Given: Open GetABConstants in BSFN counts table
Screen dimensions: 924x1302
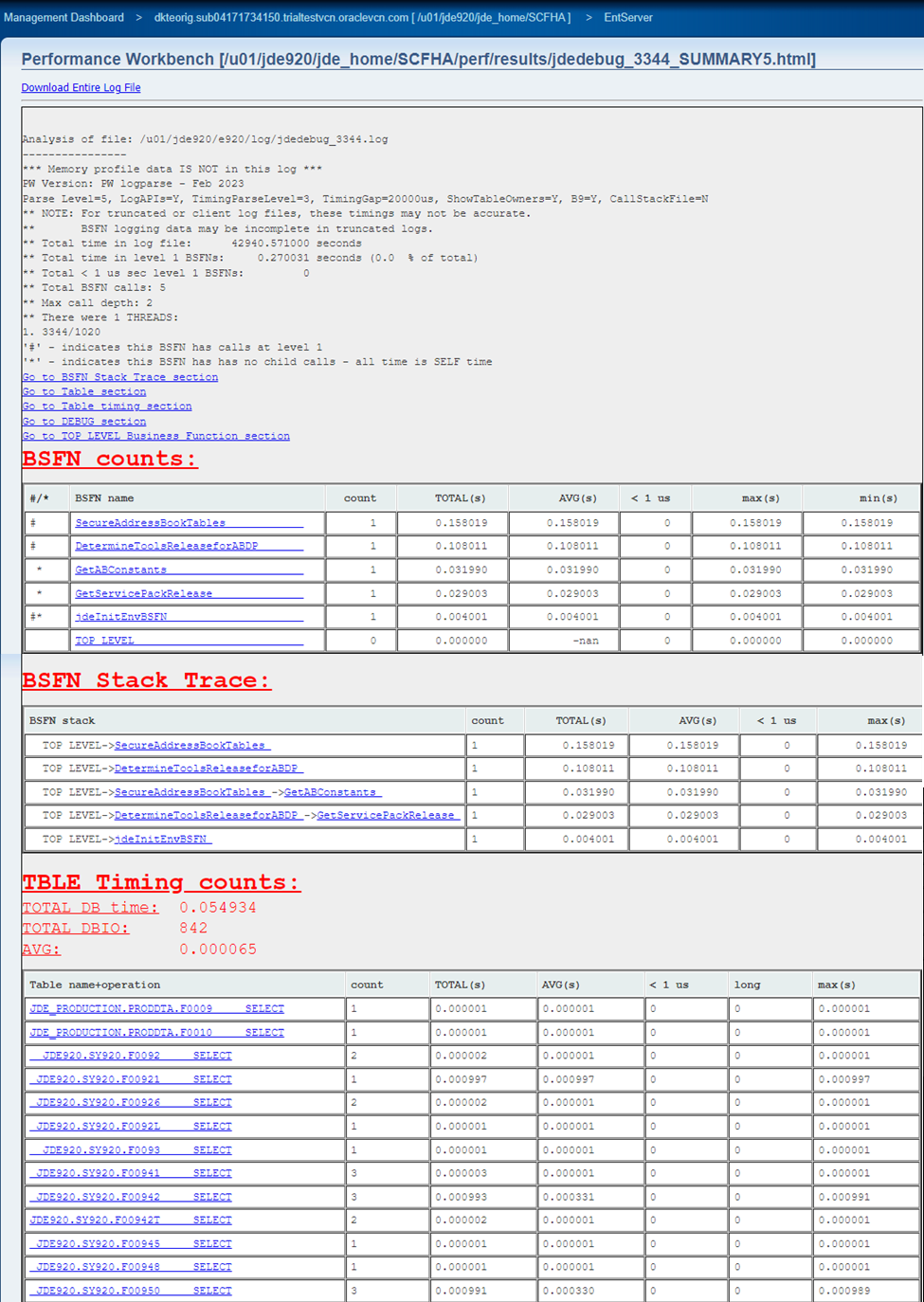Looking at the screenshot, I should point(190,570).
